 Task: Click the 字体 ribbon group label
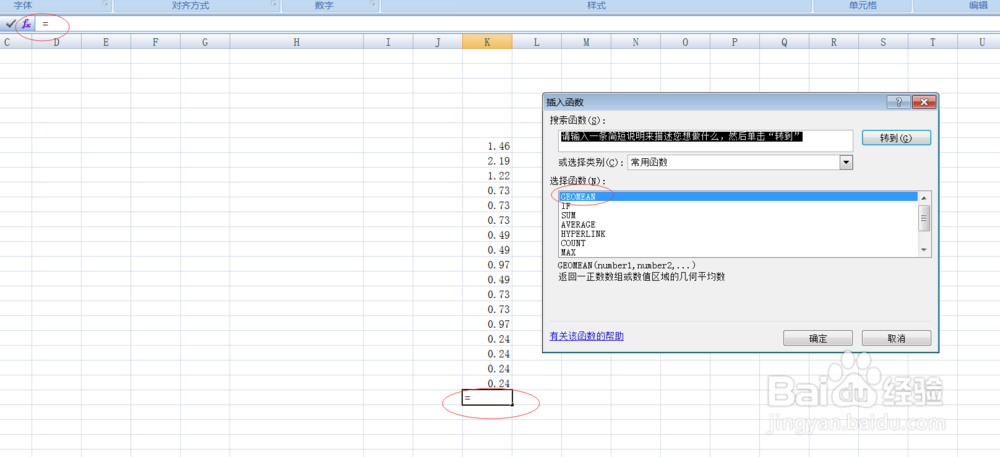pyautogui.click(x=23, y=5)
